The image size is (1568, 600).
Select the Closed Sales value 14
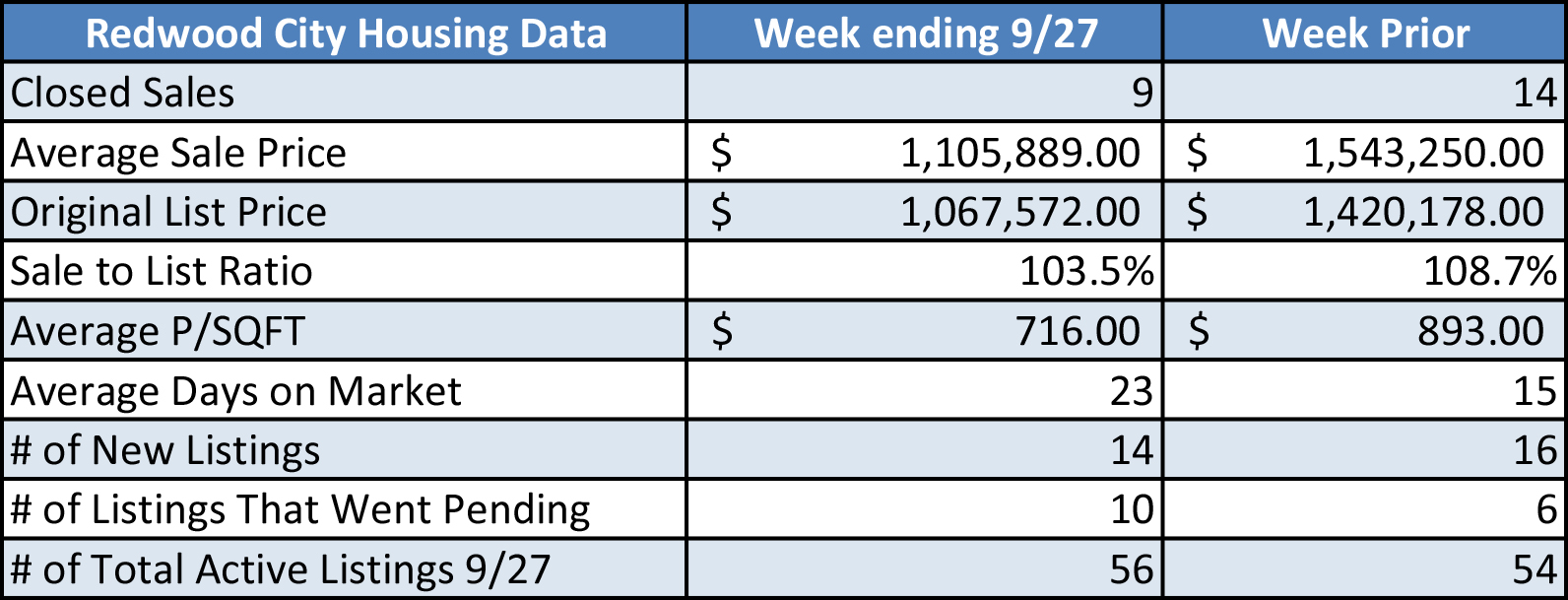coord(1365,93)
